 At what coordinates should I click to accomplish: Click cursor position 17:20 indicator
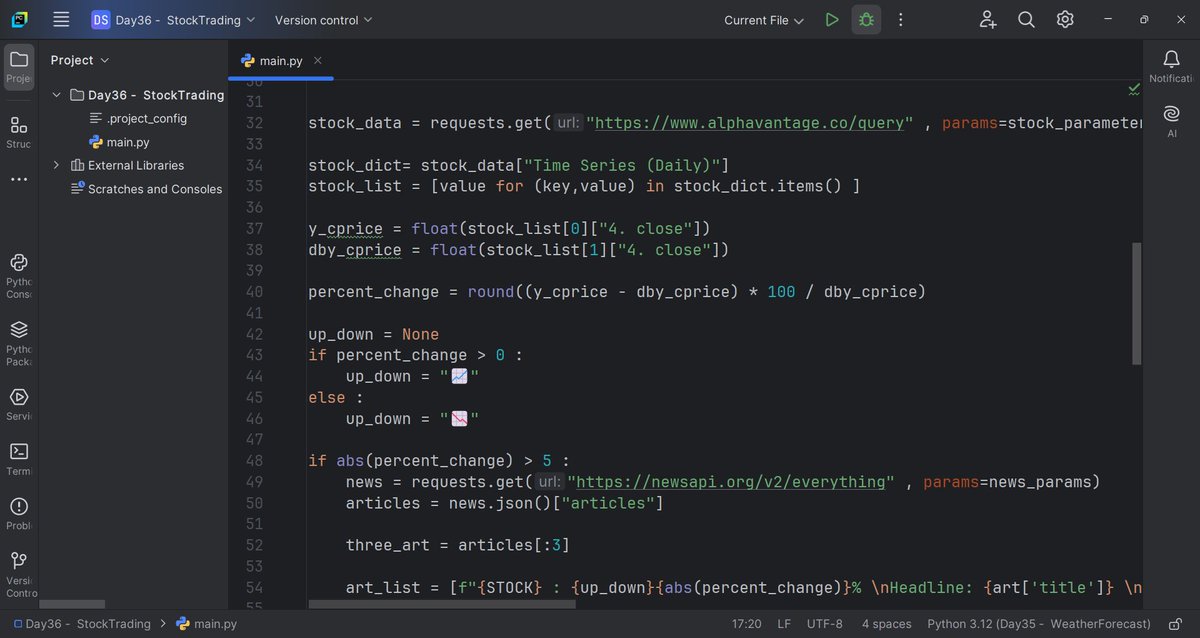coord(747,624)
